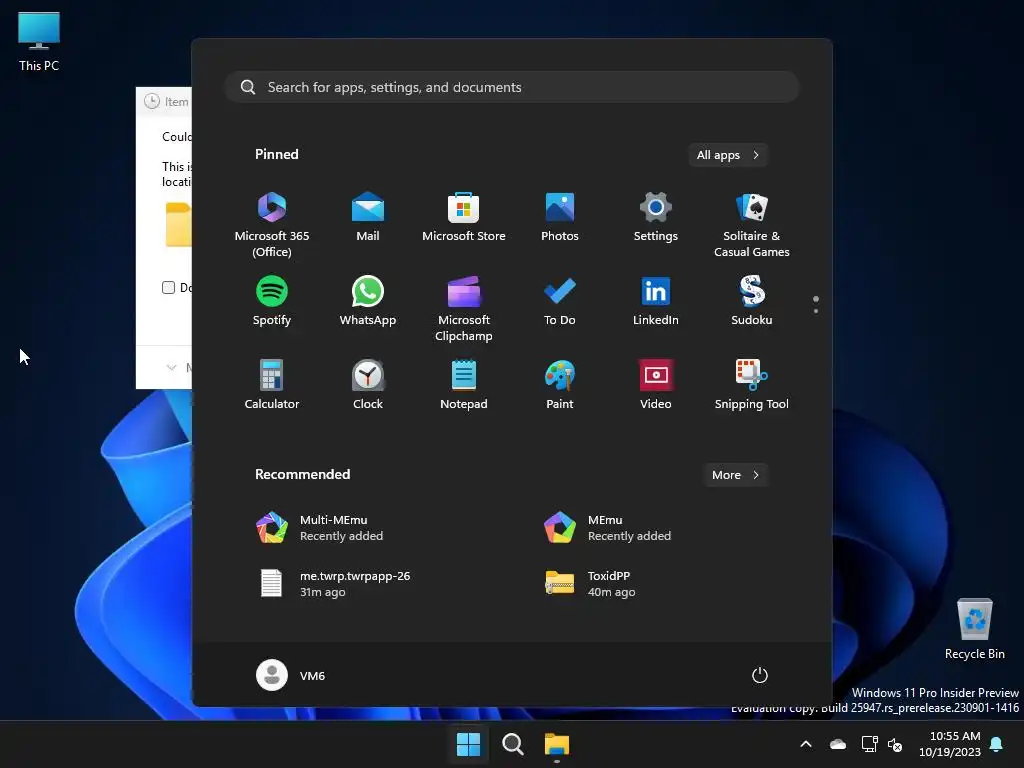Click the power button icon

click(760, 675)
